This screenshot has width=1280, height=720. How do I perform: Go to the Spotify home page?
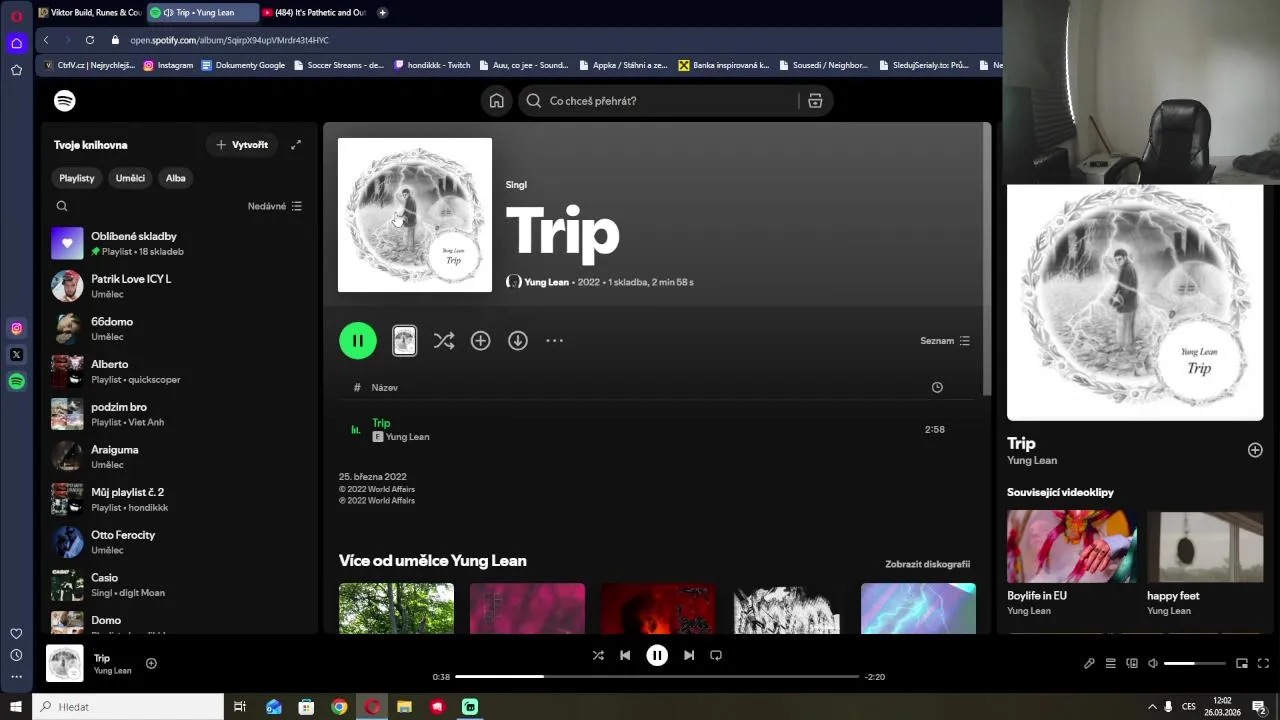[x=496, y=101]
